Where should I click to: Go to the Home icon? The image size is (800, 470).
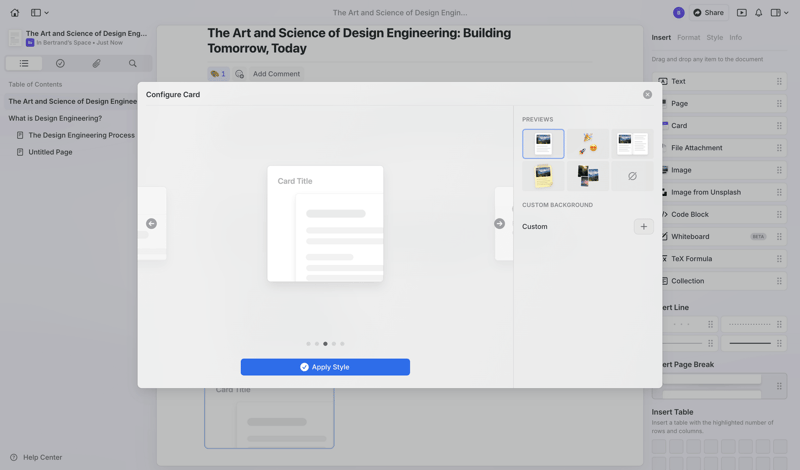coord(15,13)
